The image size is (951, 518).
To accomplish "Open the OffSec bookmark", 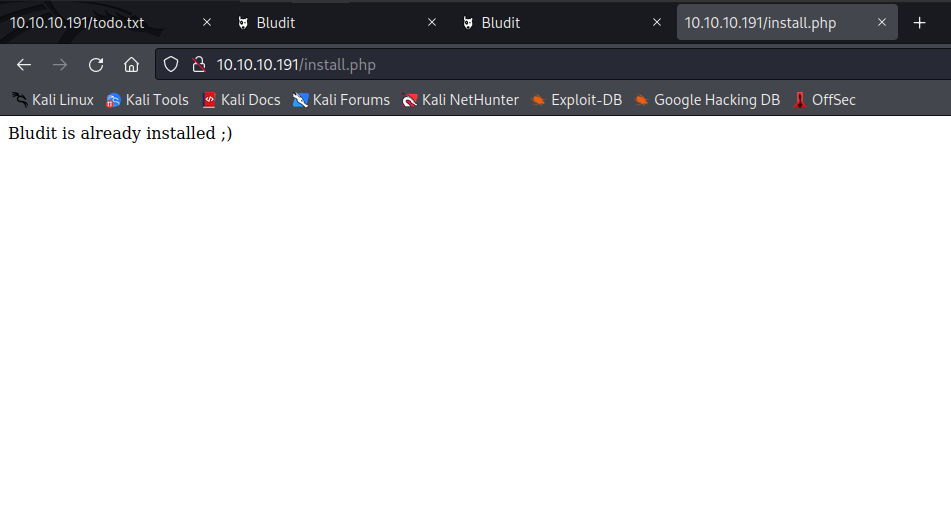I will click(x=824, y=100).
